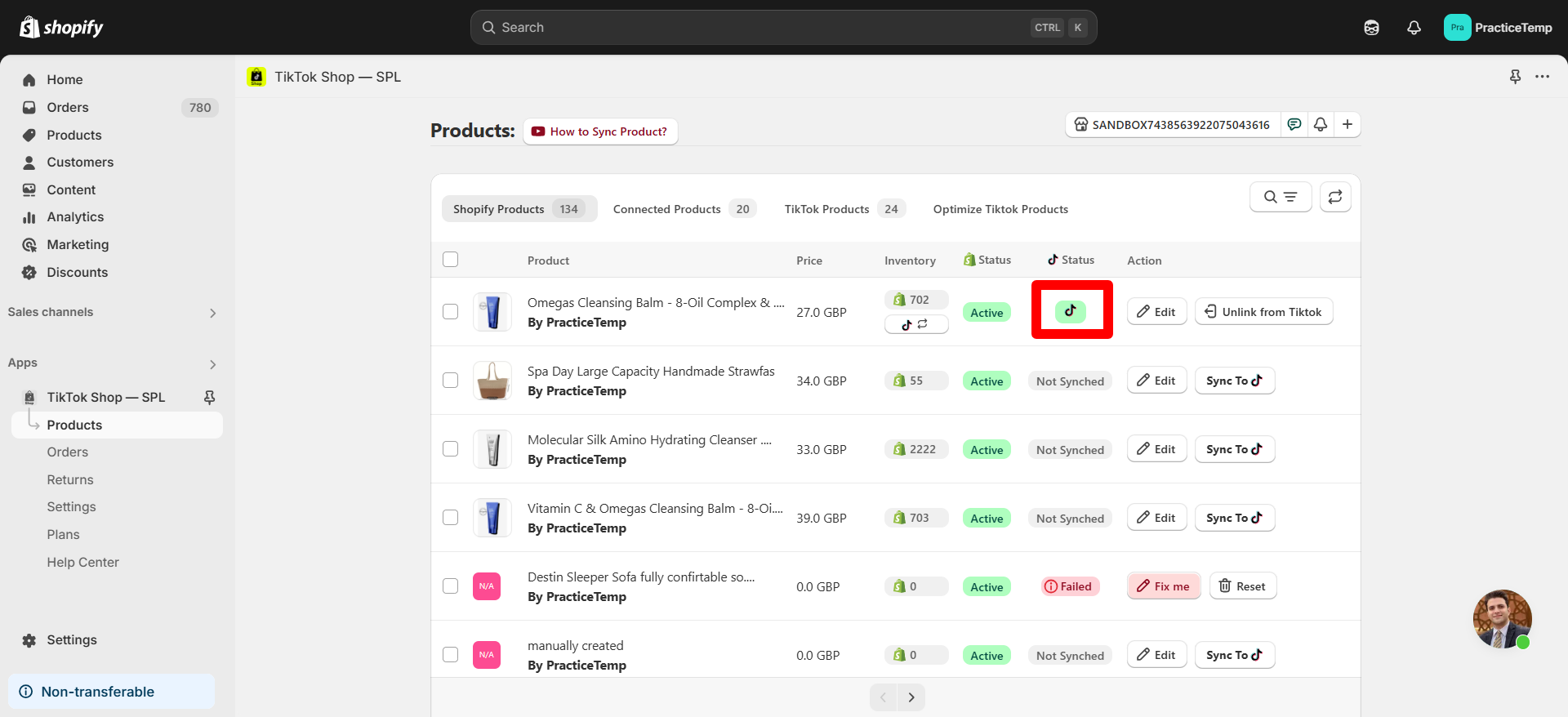Screen dimensions: 1568x717
Task: Open the chat message icon near sandbox ID
Action: (x=1294, y=124)
